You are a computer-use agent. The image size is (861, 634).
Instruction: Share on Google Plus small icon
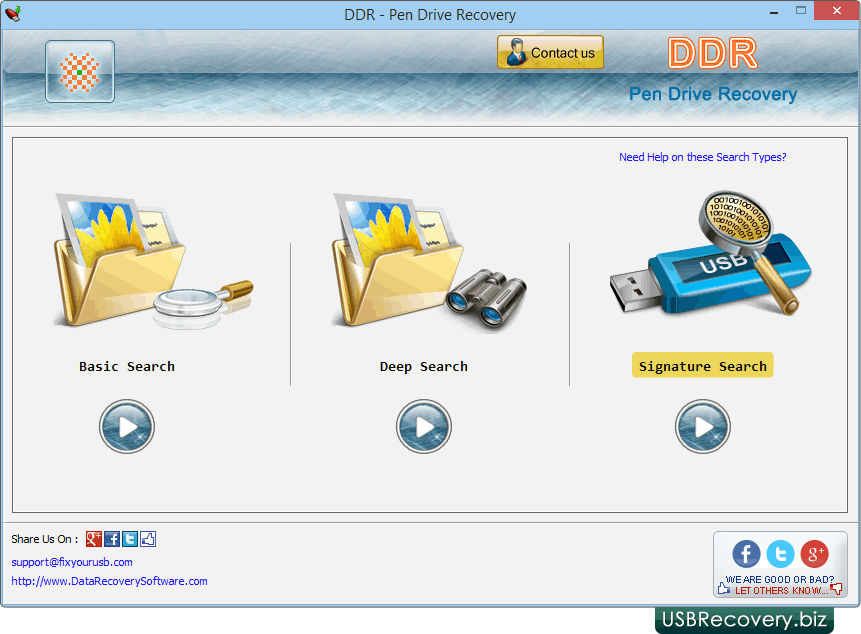coord(94,539)
